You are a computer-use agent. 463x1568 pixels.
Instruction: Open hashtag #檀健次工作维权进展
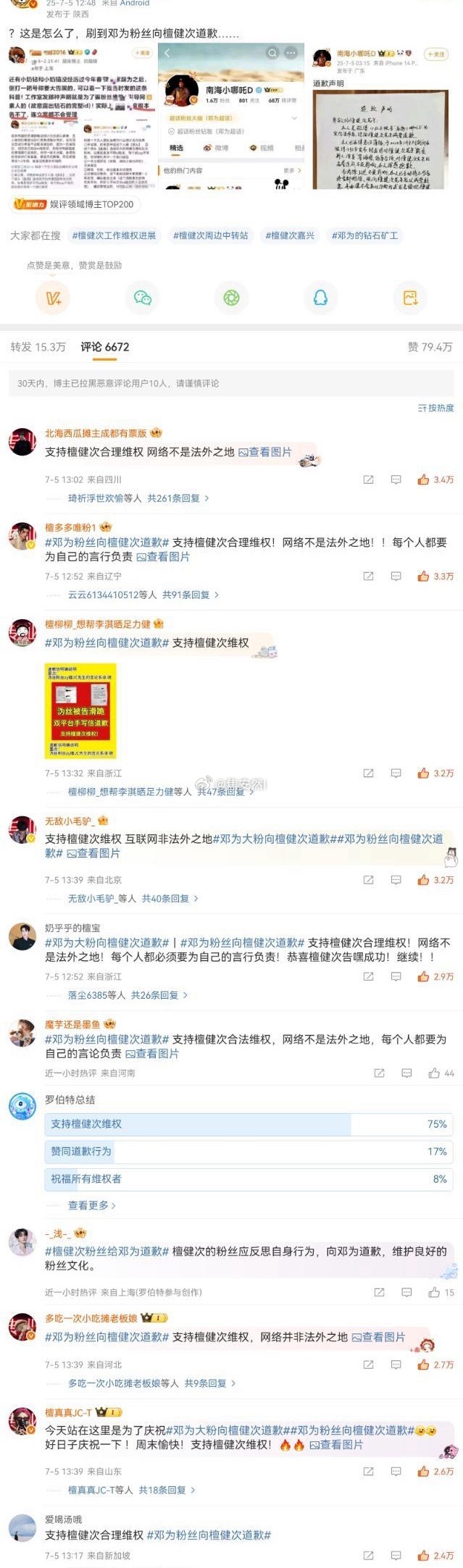pyautogui.click(x=114, y=235)
